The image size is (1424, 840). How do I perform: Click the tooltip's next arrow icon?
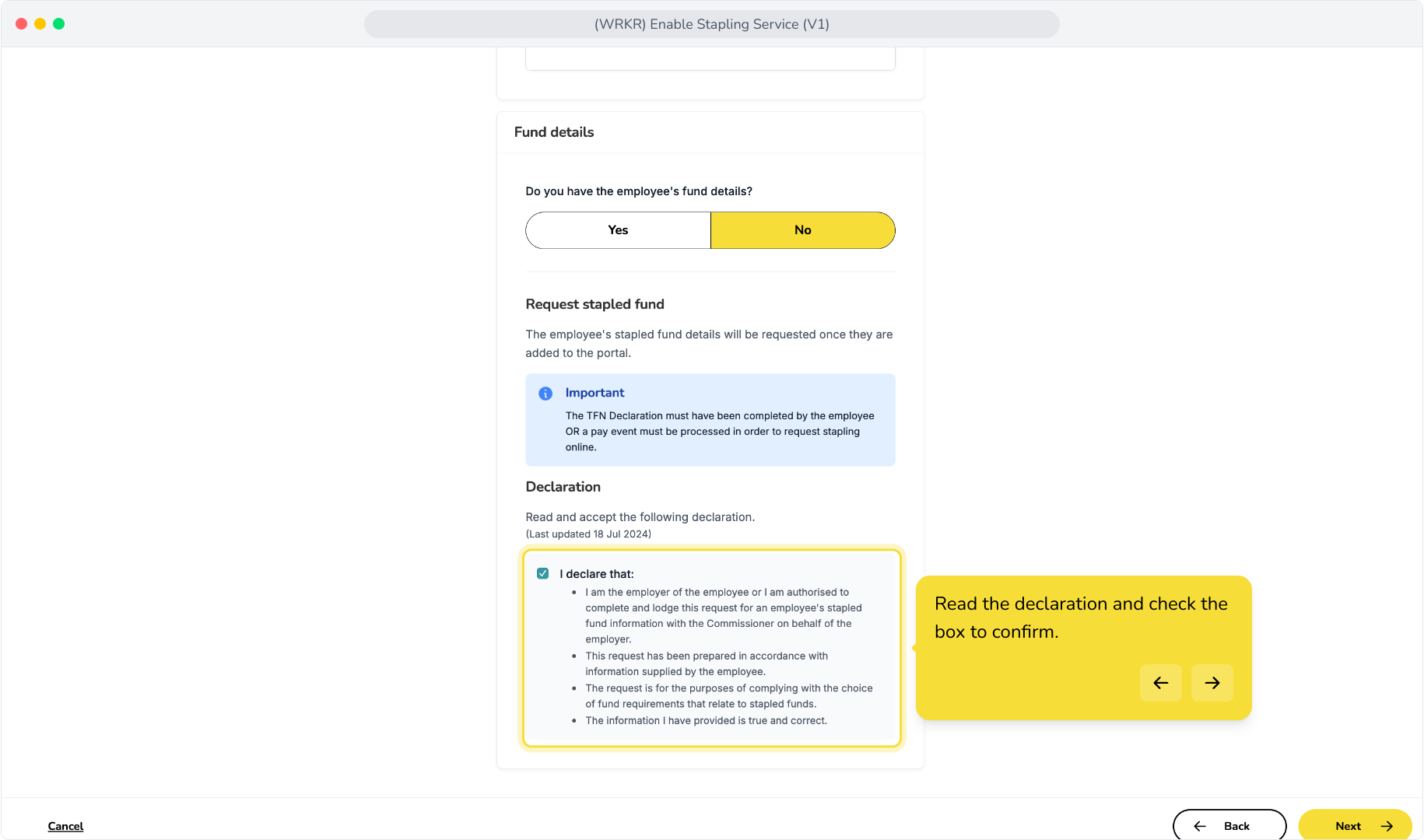click(x=1212, y=683)
